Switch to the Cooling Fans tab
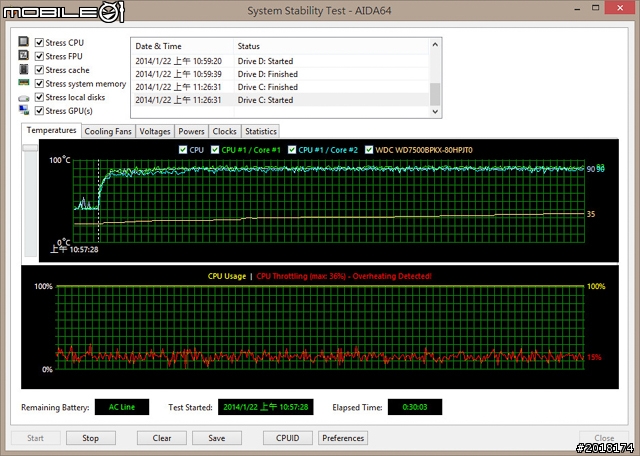The image size is (640, 456). pyautogui.click(x=108, y=131)
